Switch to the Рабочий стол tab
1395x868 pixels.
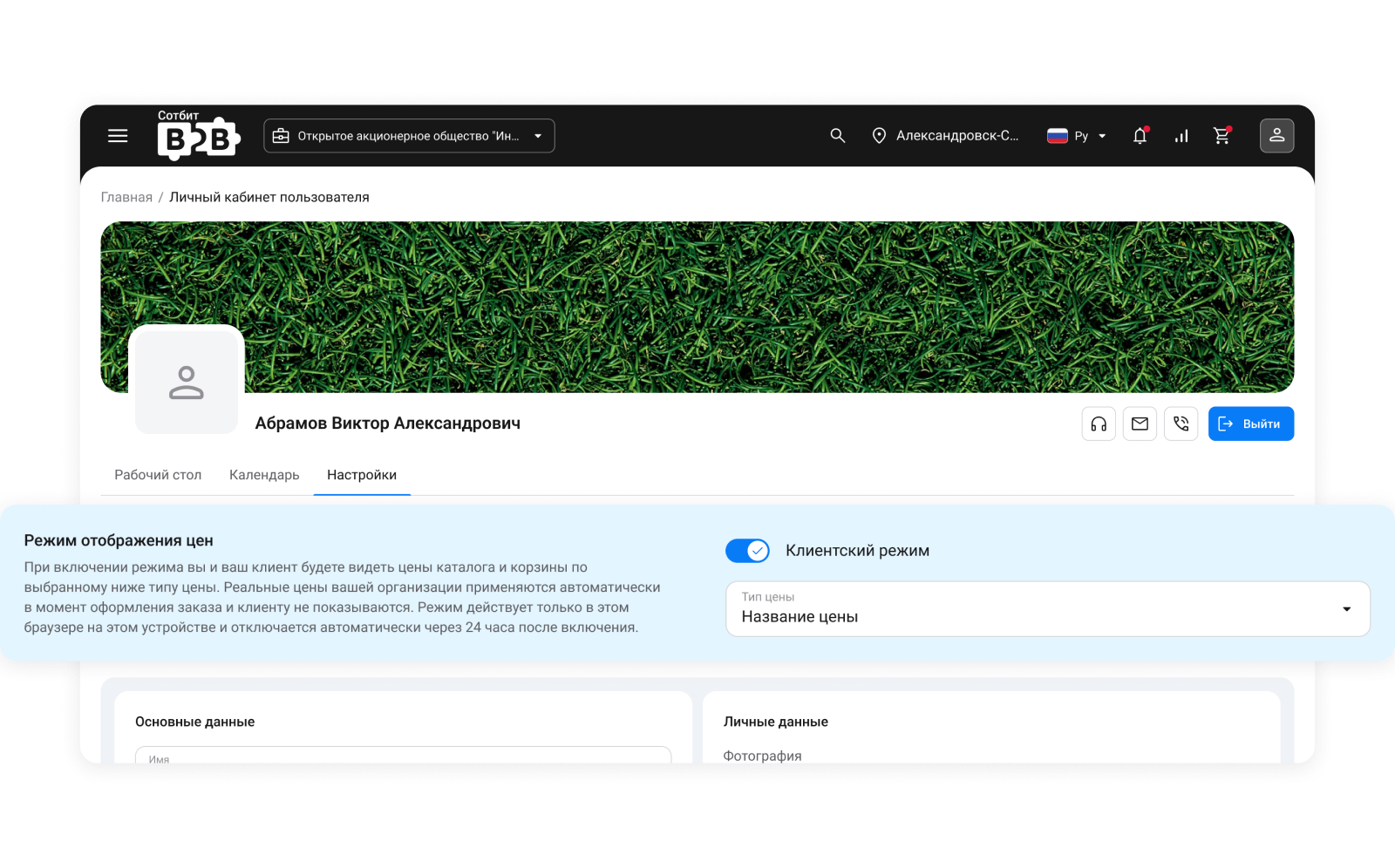[158, 475]
